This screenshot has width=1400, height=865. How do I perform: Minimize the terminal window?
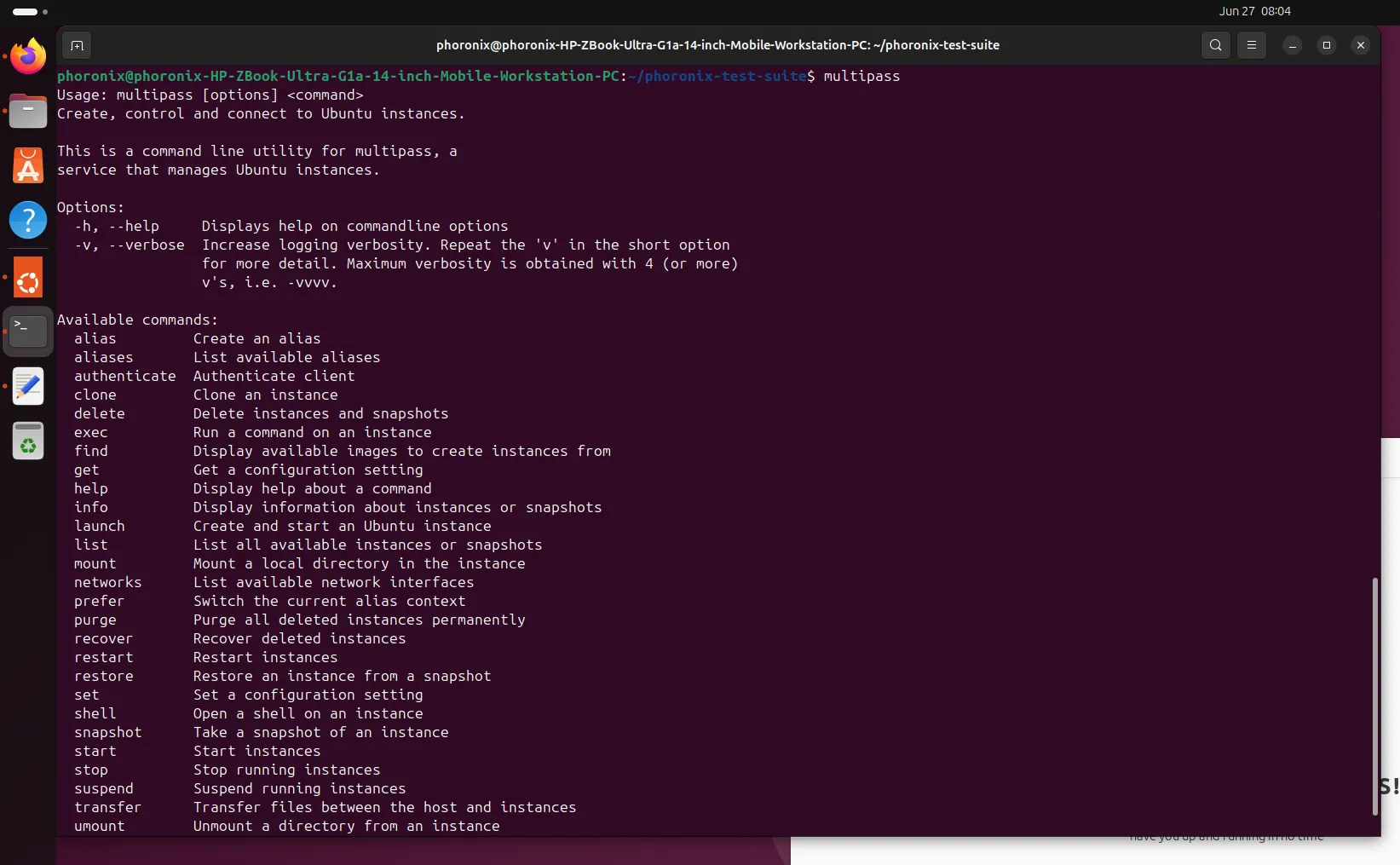pos(1293,45)
